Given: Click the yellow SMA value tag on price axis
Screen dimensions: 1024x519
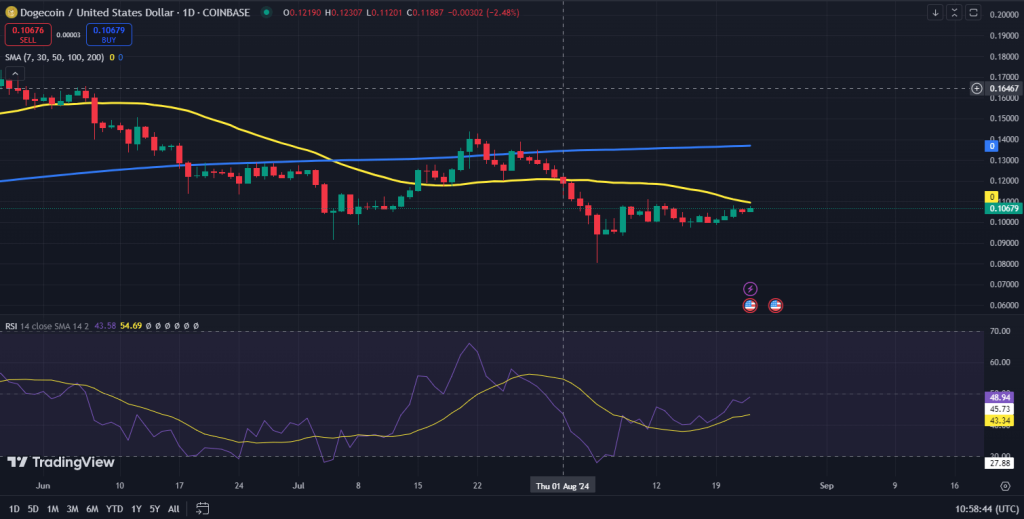Looking at the screenshot, I should pos(991,197).
